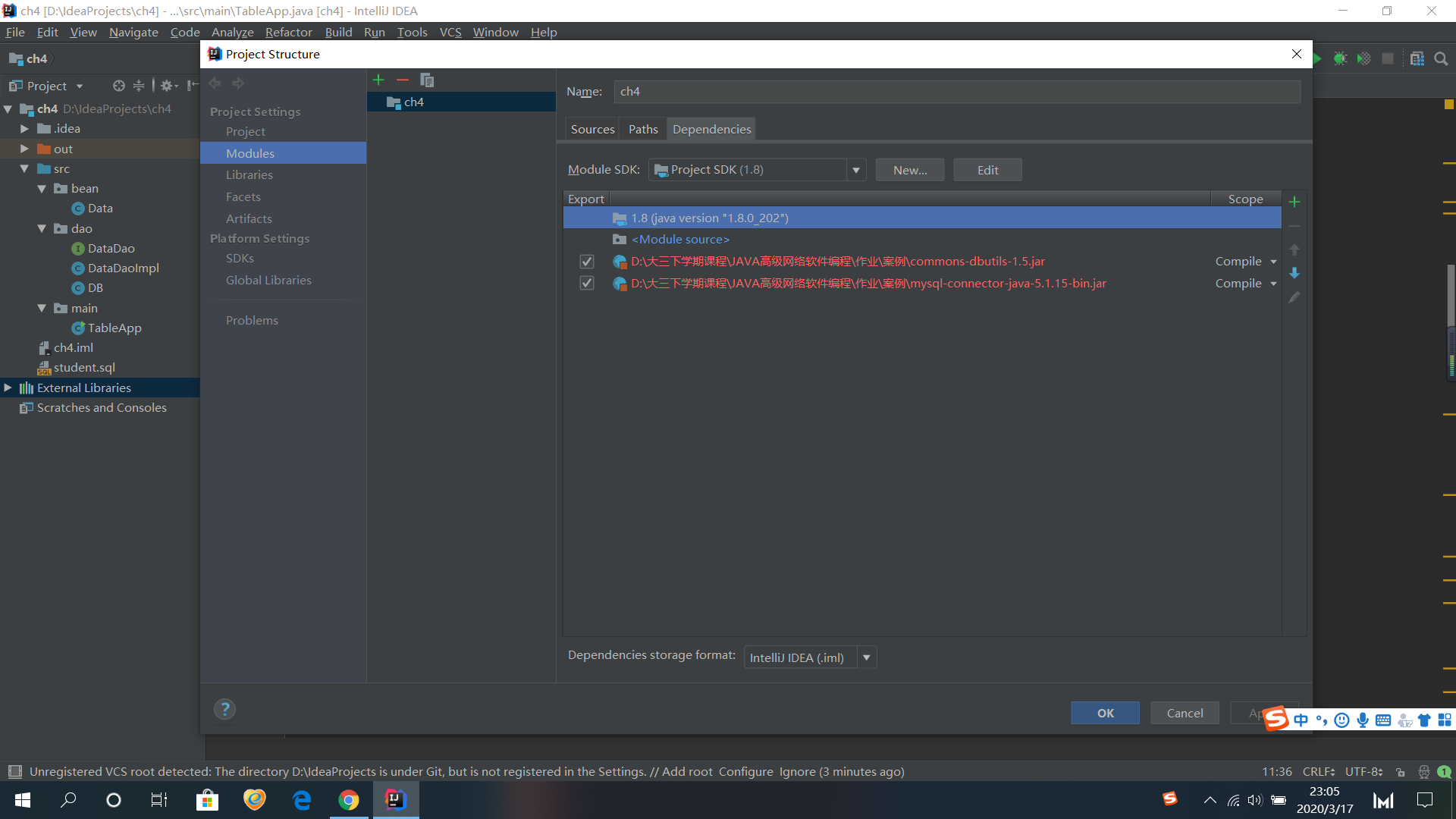Viewport: 1456px width, 819px height.
Task: Open Chrome from the Windows taskbar
Action: pos(348,800)
